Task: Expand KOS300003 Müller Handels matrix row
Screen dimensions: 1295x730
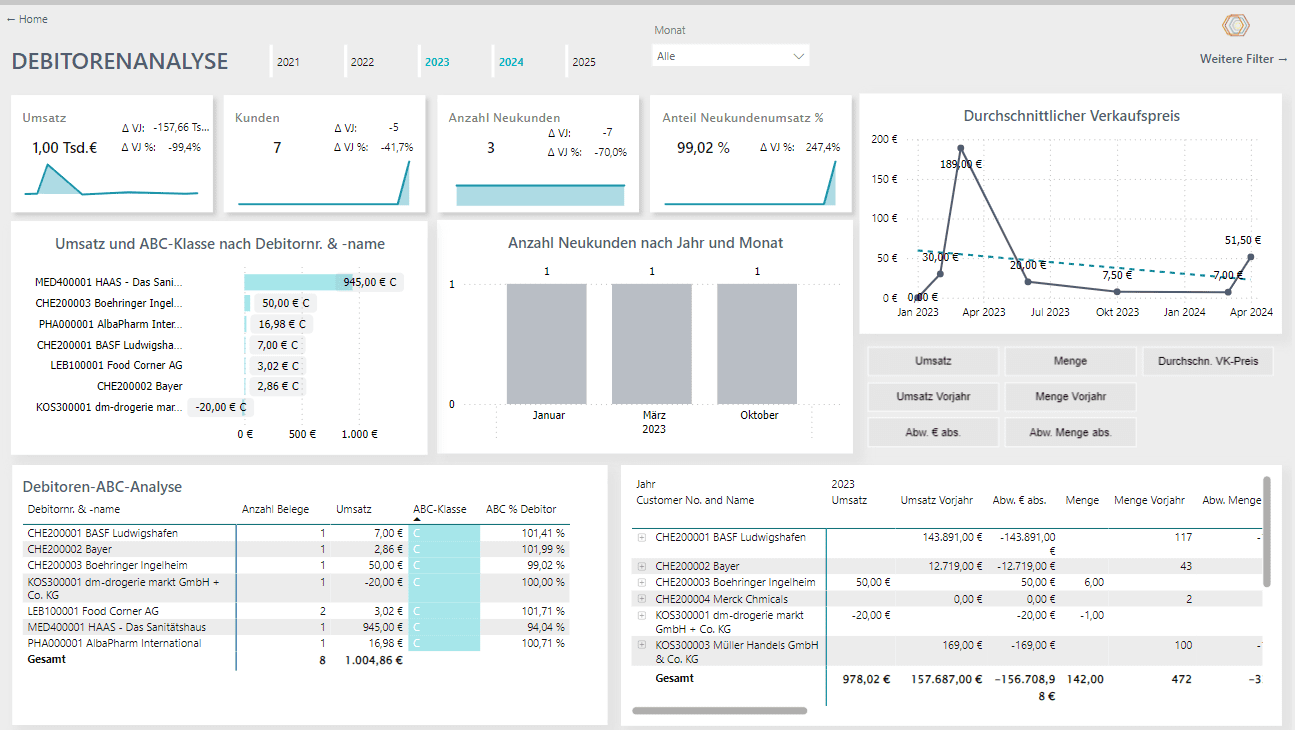Action: point(641,646)
